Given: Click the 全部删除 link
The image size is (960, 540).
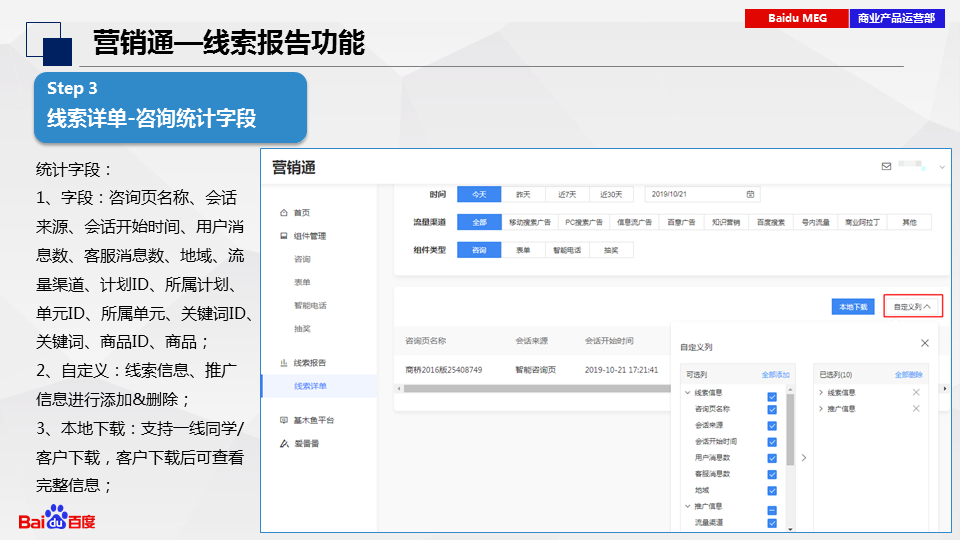Looking at the screenshot, I should 909,374.
